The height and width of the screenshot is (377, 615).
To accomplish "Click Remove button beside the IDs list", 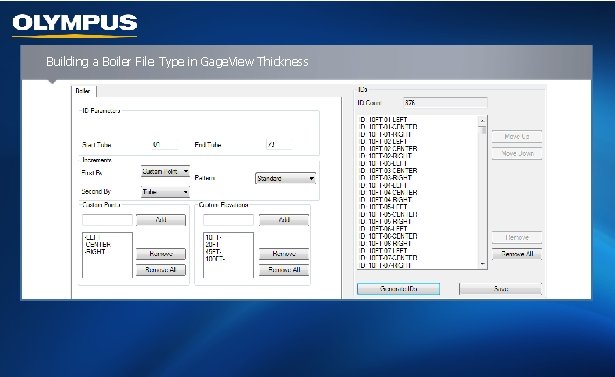I will pos(517,238).
